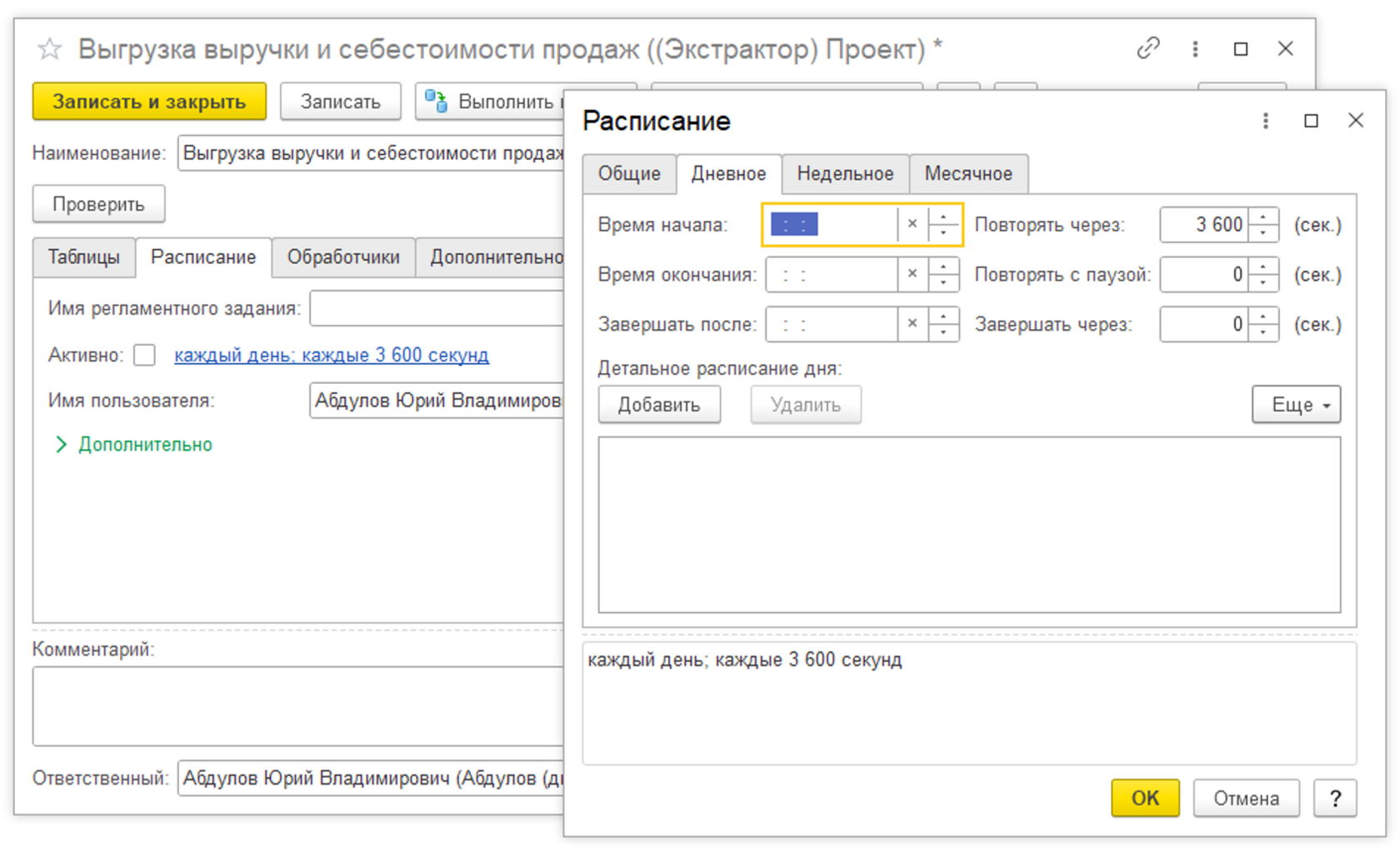Confirm the schedule with OK

coord(1145,798)
